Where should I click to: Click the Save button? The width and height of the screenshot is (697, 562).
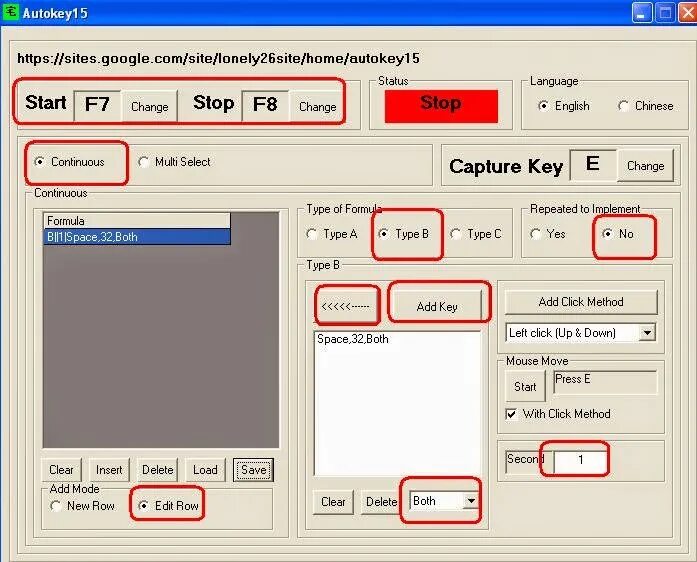tap(253, 470)
